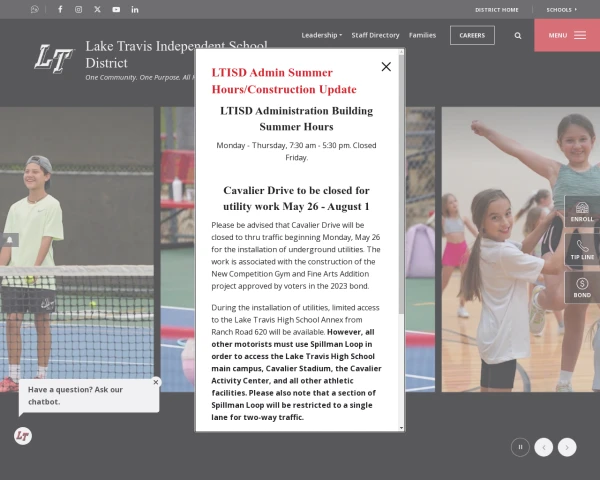Image resolution: width=600 pixels, height=480 pixels.
Task: Close the Summer Hours popup
Action: tap(386, 67)
